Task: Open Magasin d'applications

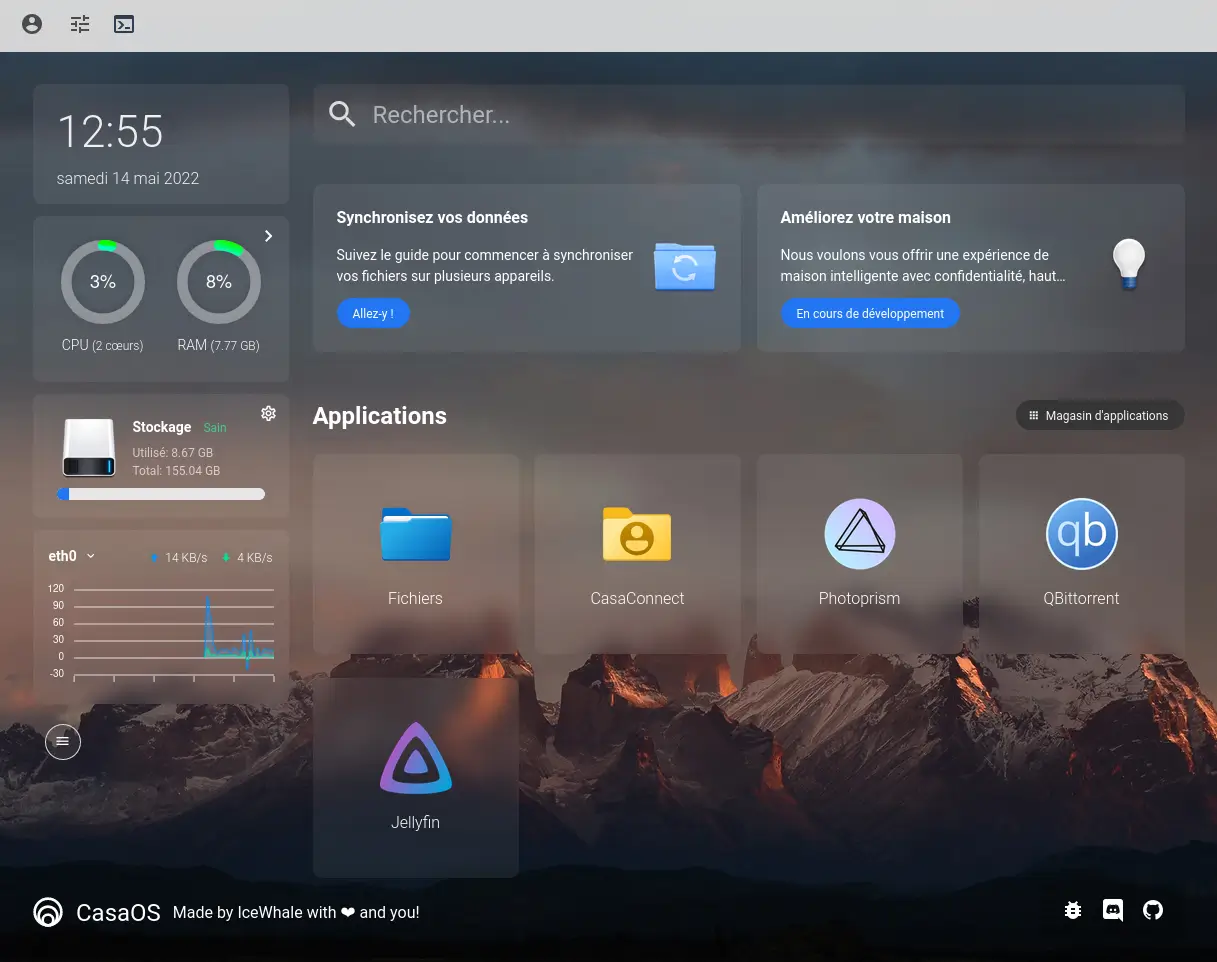Action: [x=1099, y=416]
